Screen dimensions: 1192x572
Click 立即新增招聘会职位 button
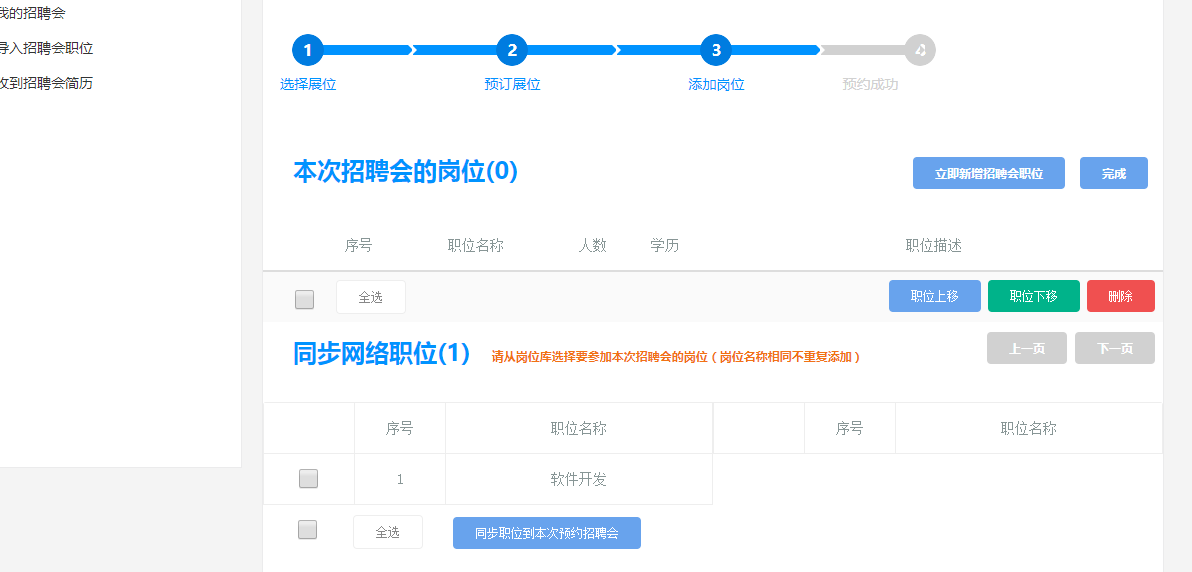pyautogui.click(x=988, y=173)
